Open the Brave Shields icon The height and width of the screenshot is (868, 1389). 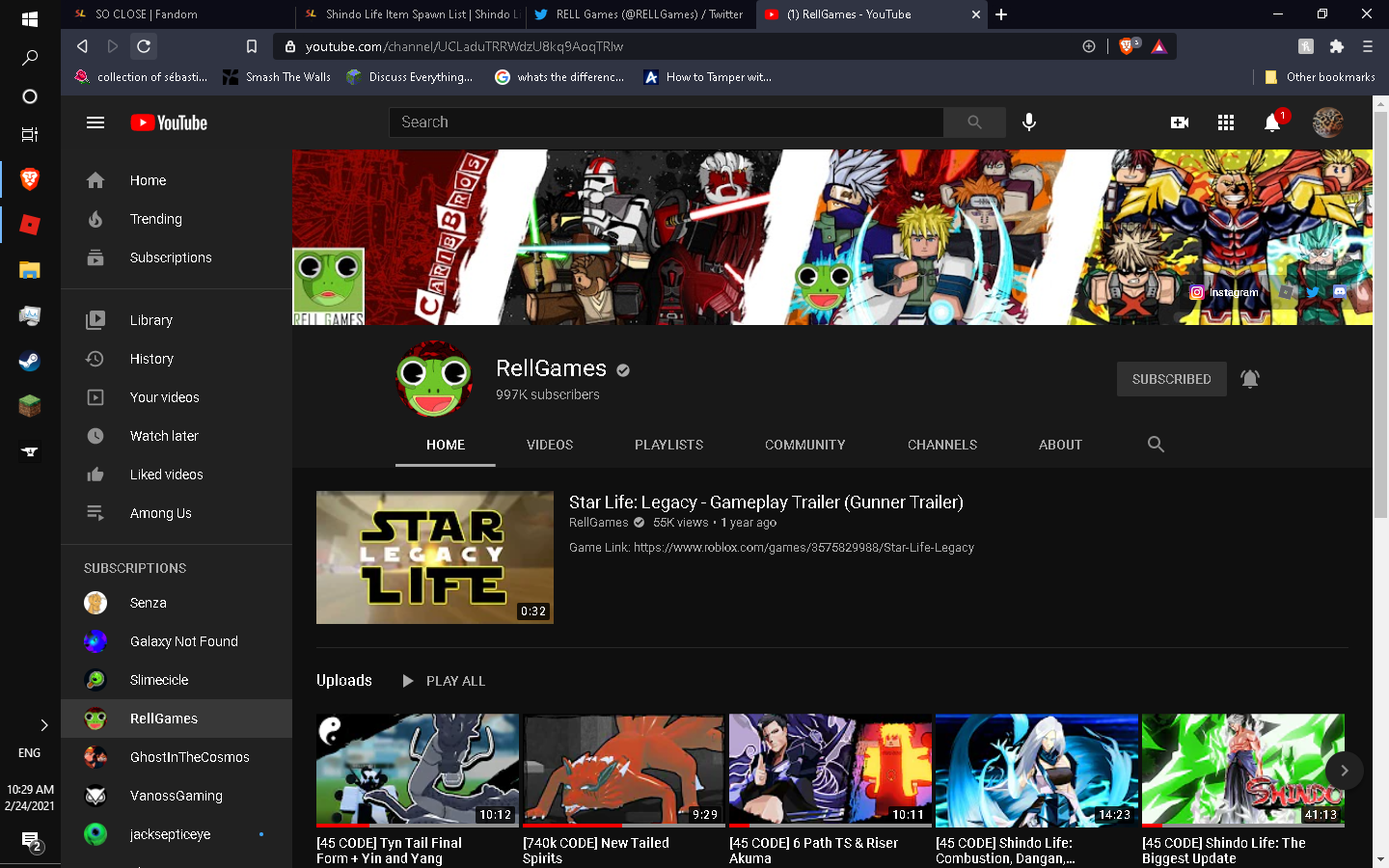click(x=1127, y=46)
